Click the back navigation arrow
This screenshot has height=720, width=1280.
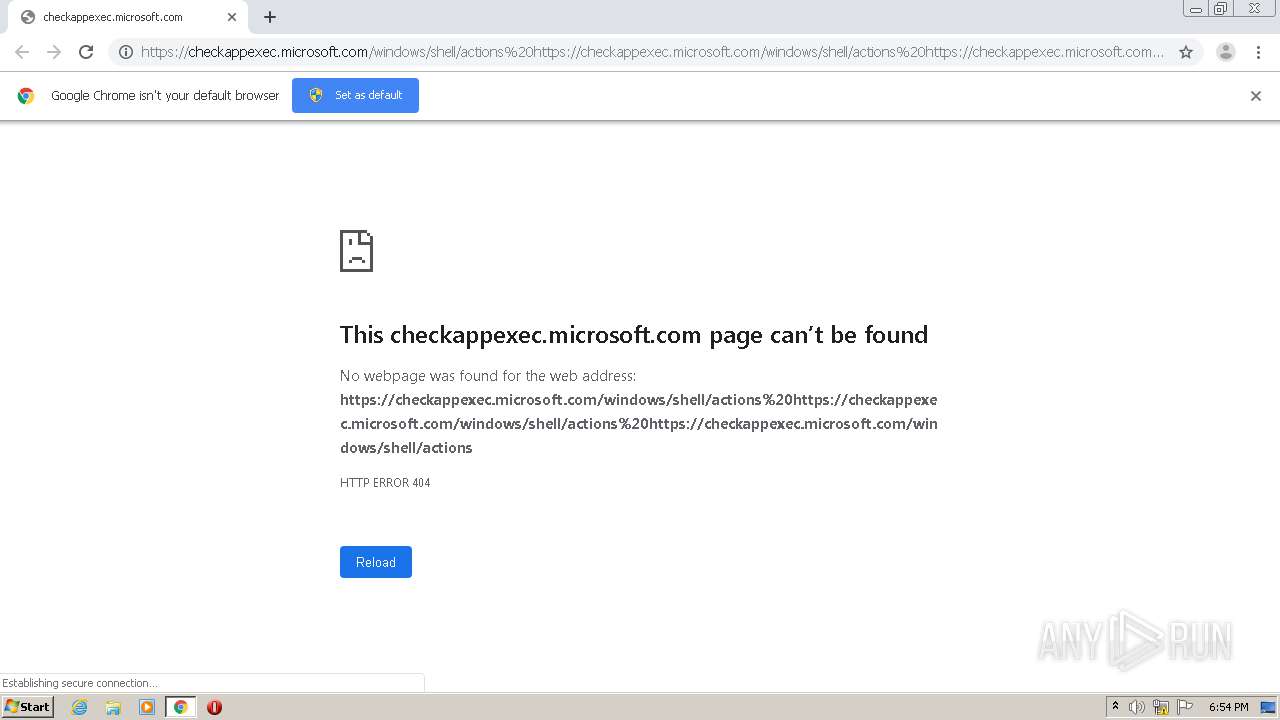(x=22, y=52)
